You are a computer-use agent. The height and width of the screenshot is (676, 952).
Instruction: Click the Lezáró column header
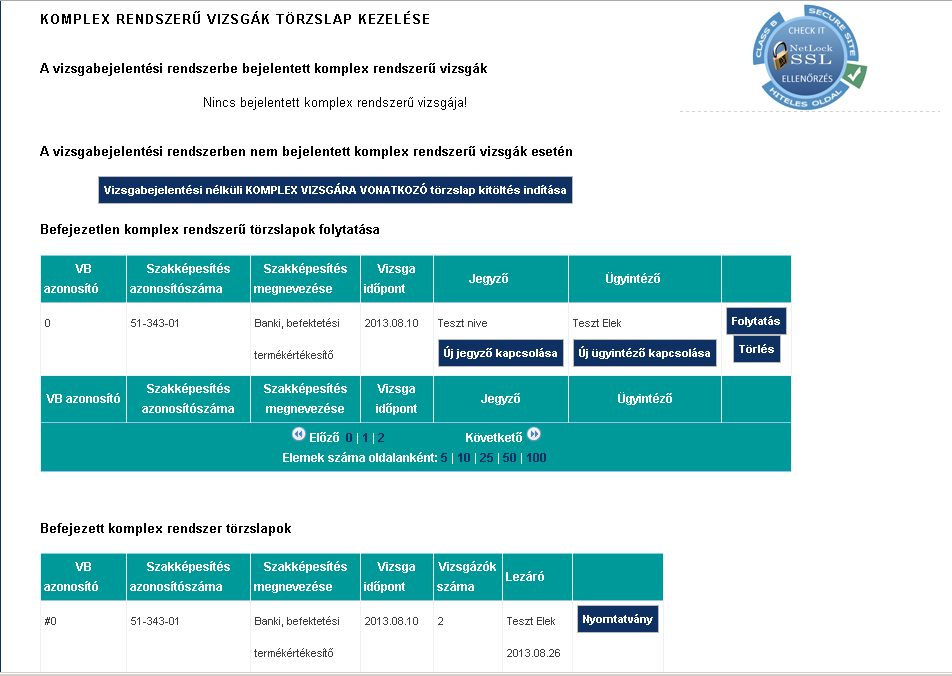coord(537,576)
